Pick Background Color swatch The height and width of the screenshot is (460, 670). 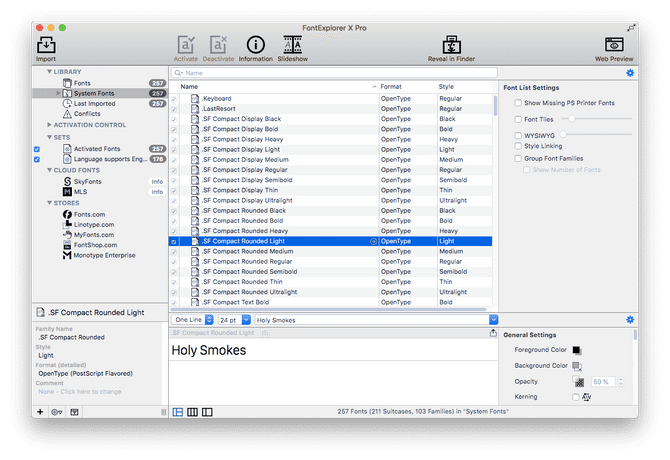[577, 366]
